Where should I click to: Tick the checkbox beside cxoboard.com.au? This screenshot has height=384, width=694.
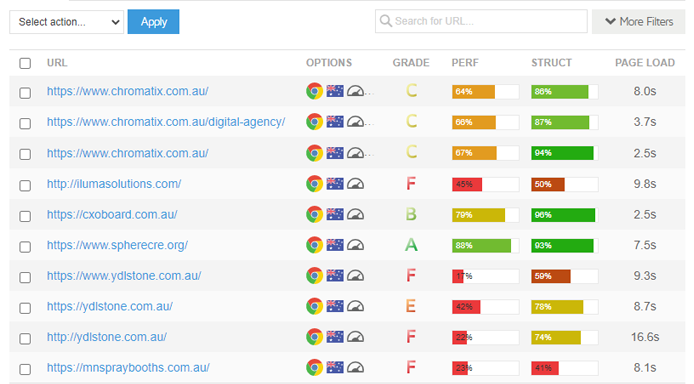tap(25, 216)
